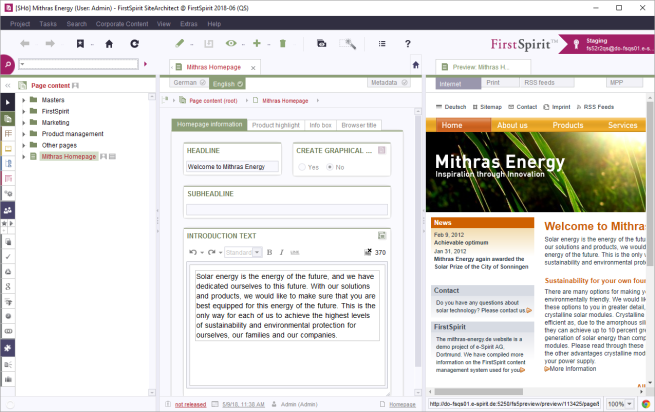Screen dimensions: 655x412
Task: Switch to the English language tab
Action: (x=227, y=84)
